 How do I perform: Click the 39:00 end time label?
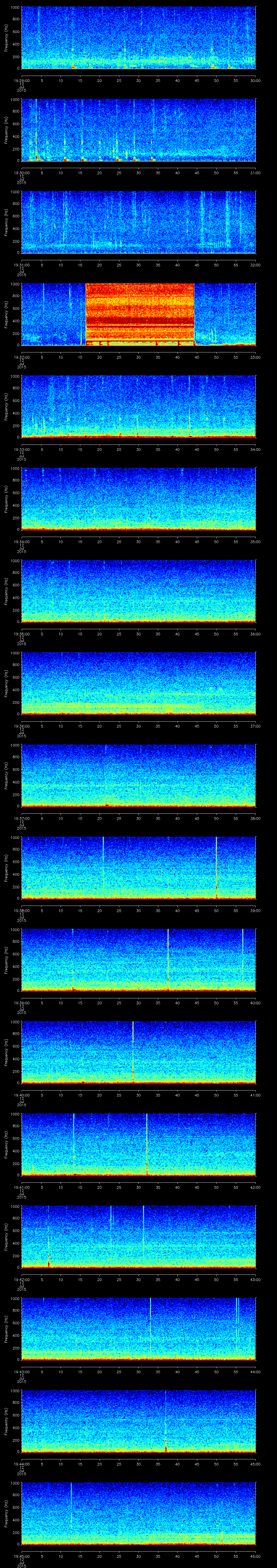tap(256, 910)
